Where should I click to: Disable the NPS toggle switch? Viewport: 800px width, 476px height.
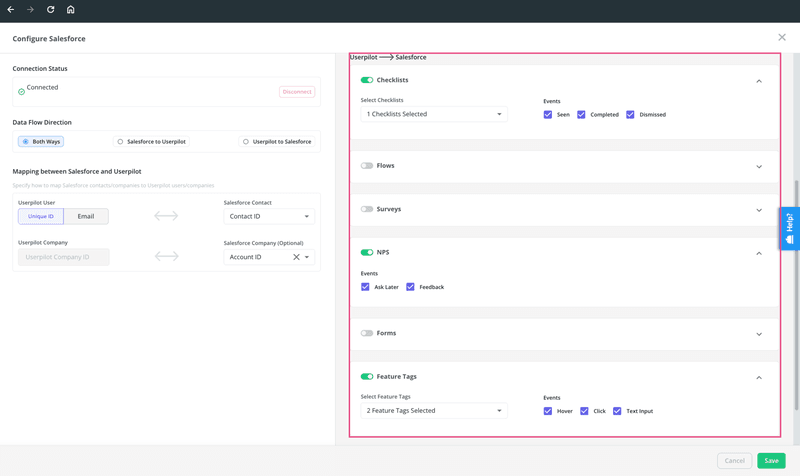[x=367, y=253]
